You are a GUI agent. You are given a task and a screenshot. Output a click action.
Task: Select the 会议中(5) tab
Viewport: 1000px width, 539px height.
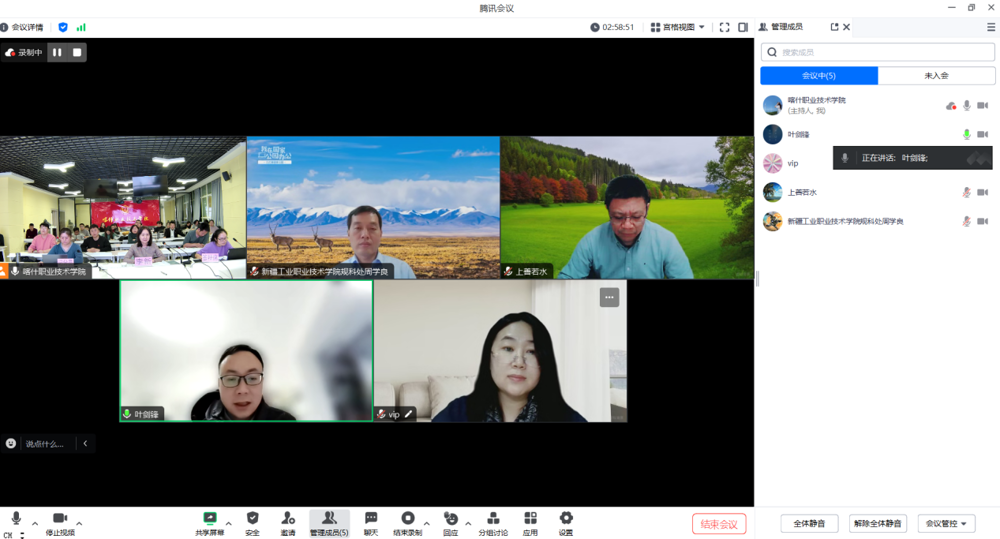pyautogui.click(x=819, y=76)
